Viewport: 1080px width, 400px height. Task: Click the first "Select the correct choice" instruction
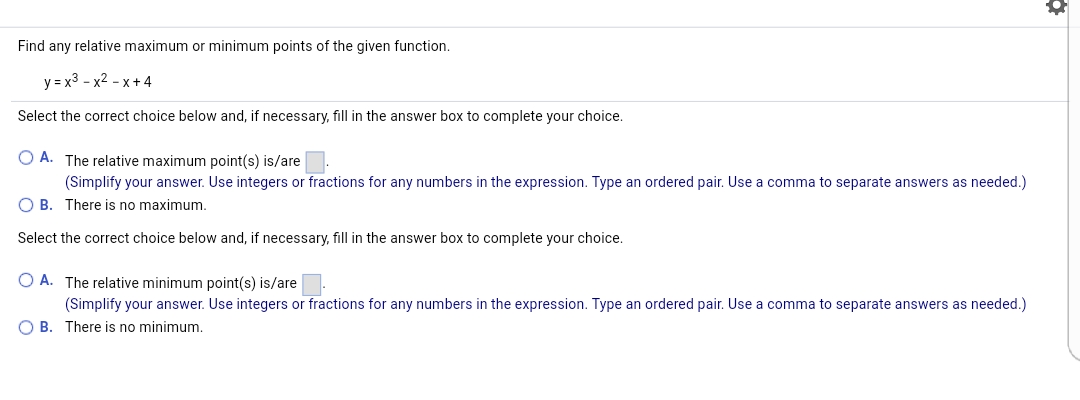click(320, 116)
